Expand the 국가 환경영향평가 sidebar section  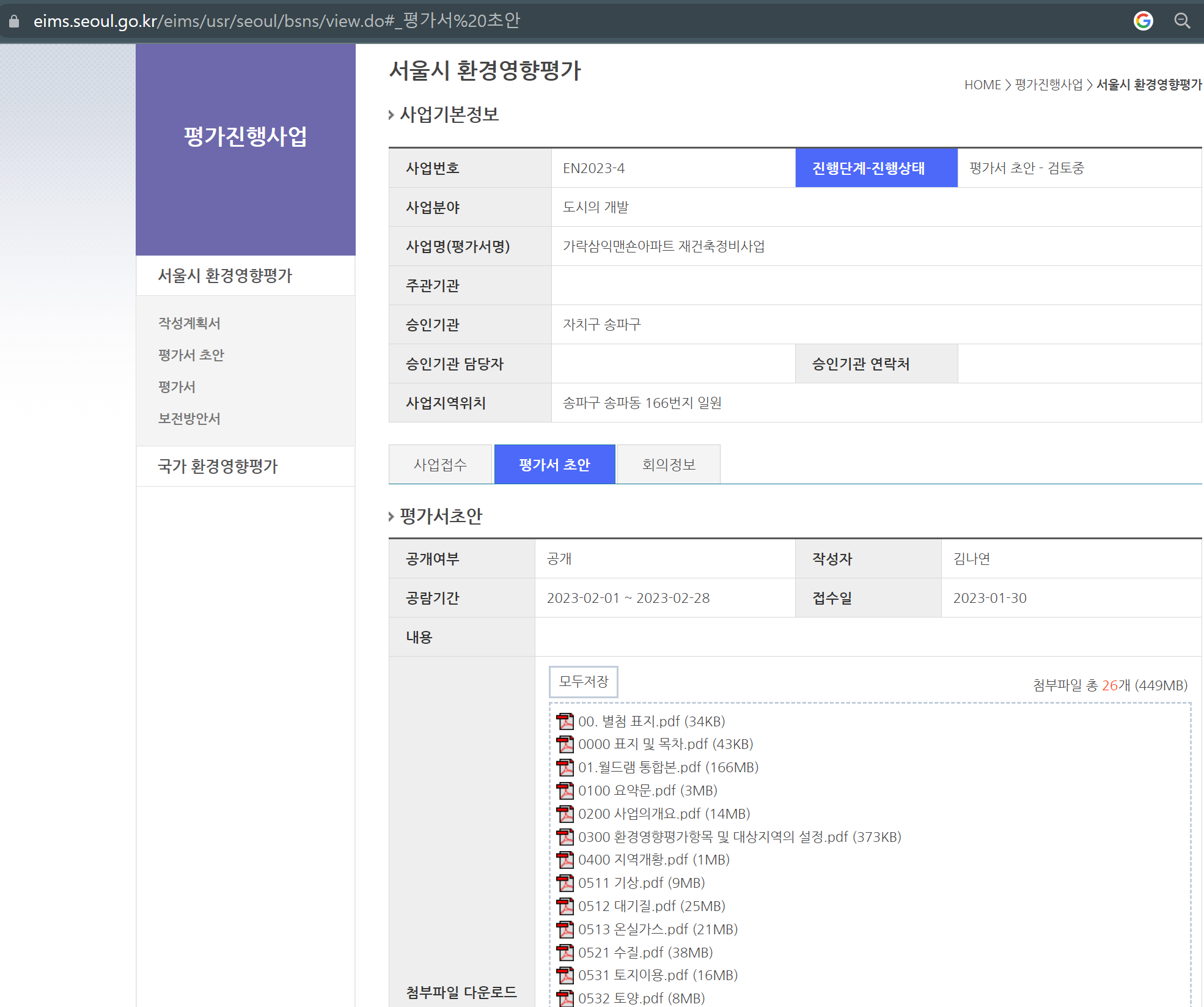tap(218, 467)
